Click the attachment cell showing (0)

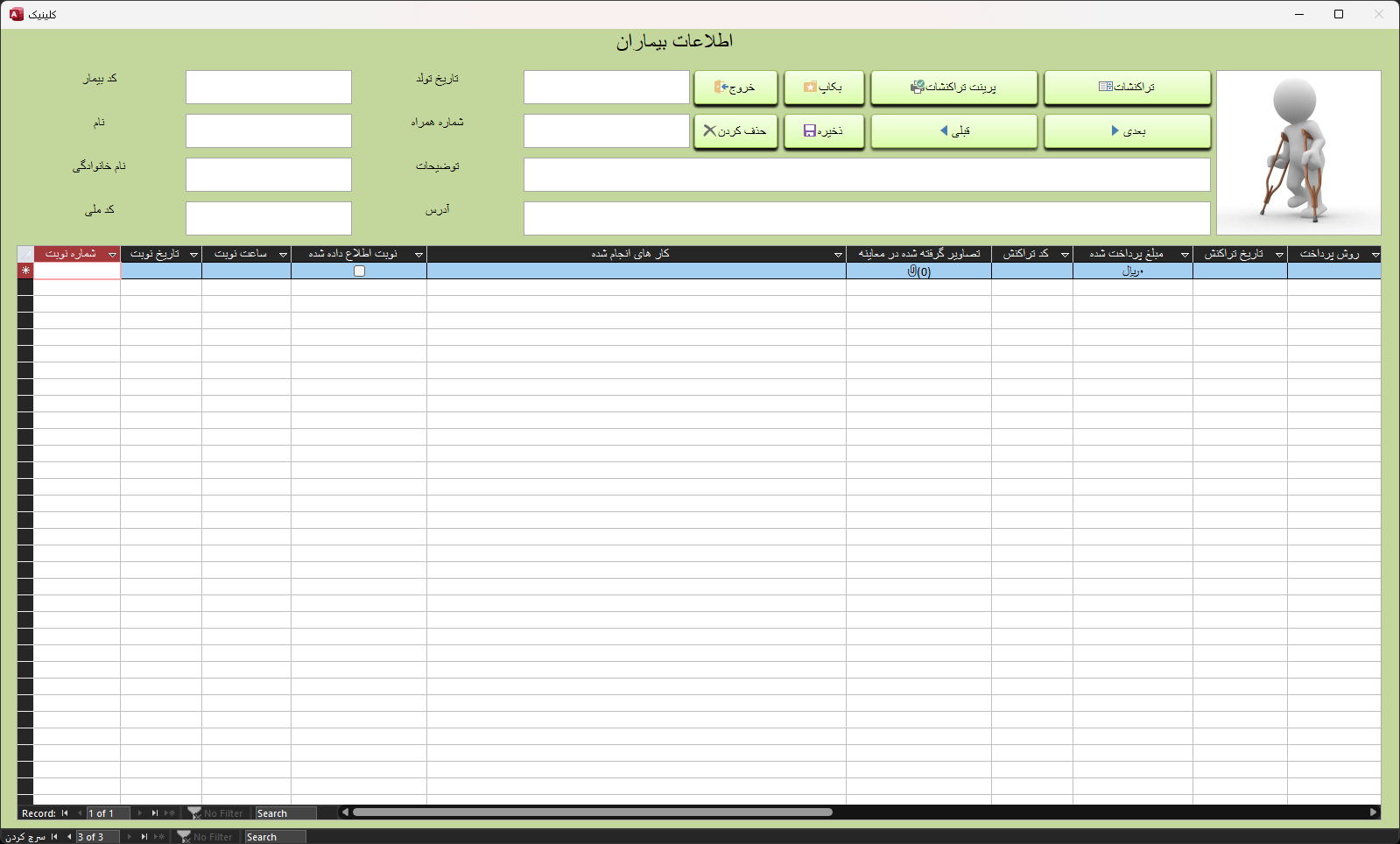pos(918,271)
